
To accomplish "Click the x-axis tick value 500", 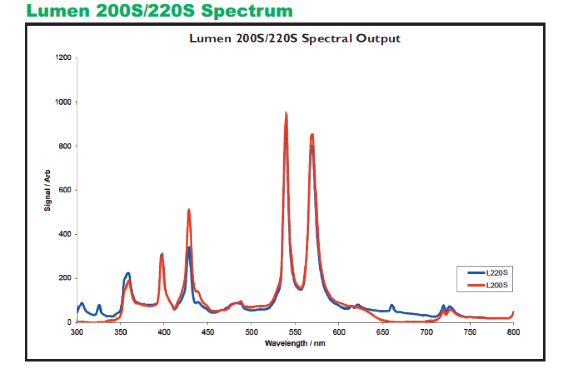I will coord(251,332).
